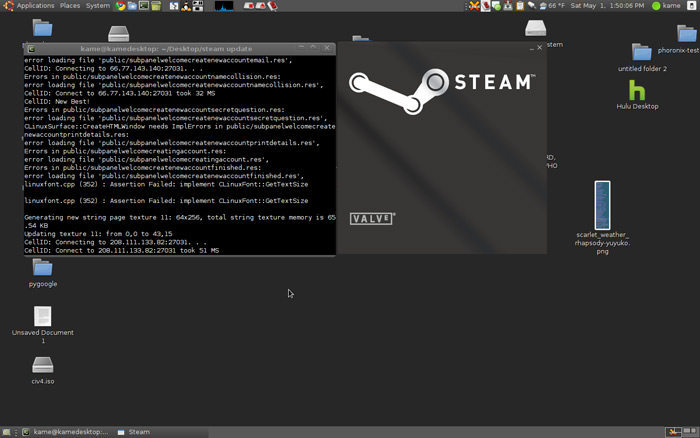The image size is (700, 438).
Task: Open the Hulu Desktop shortcut
Action: pyautogui.click(x=637, y=91)
